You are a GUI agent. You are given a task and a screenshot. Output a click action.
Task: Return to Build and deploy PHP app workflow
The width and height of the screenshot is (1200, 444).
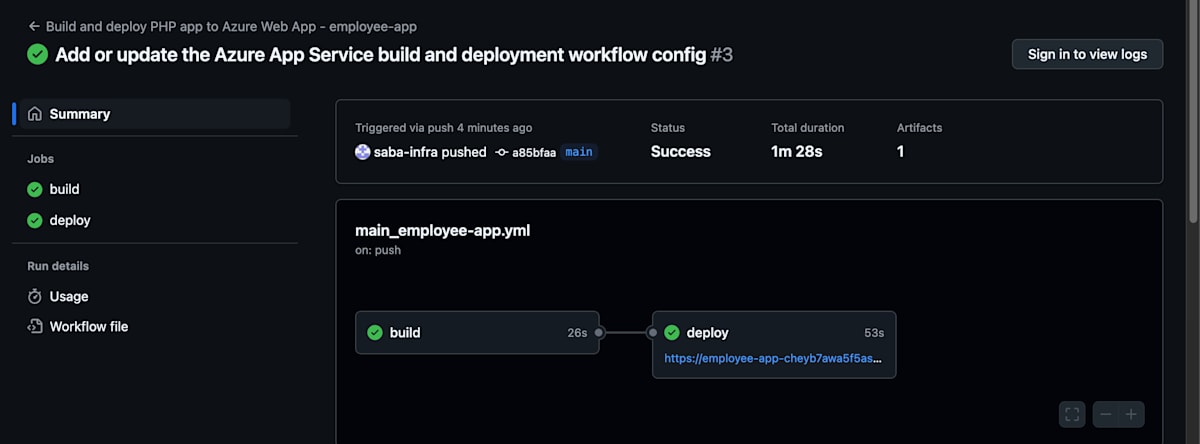coord(231,26)
